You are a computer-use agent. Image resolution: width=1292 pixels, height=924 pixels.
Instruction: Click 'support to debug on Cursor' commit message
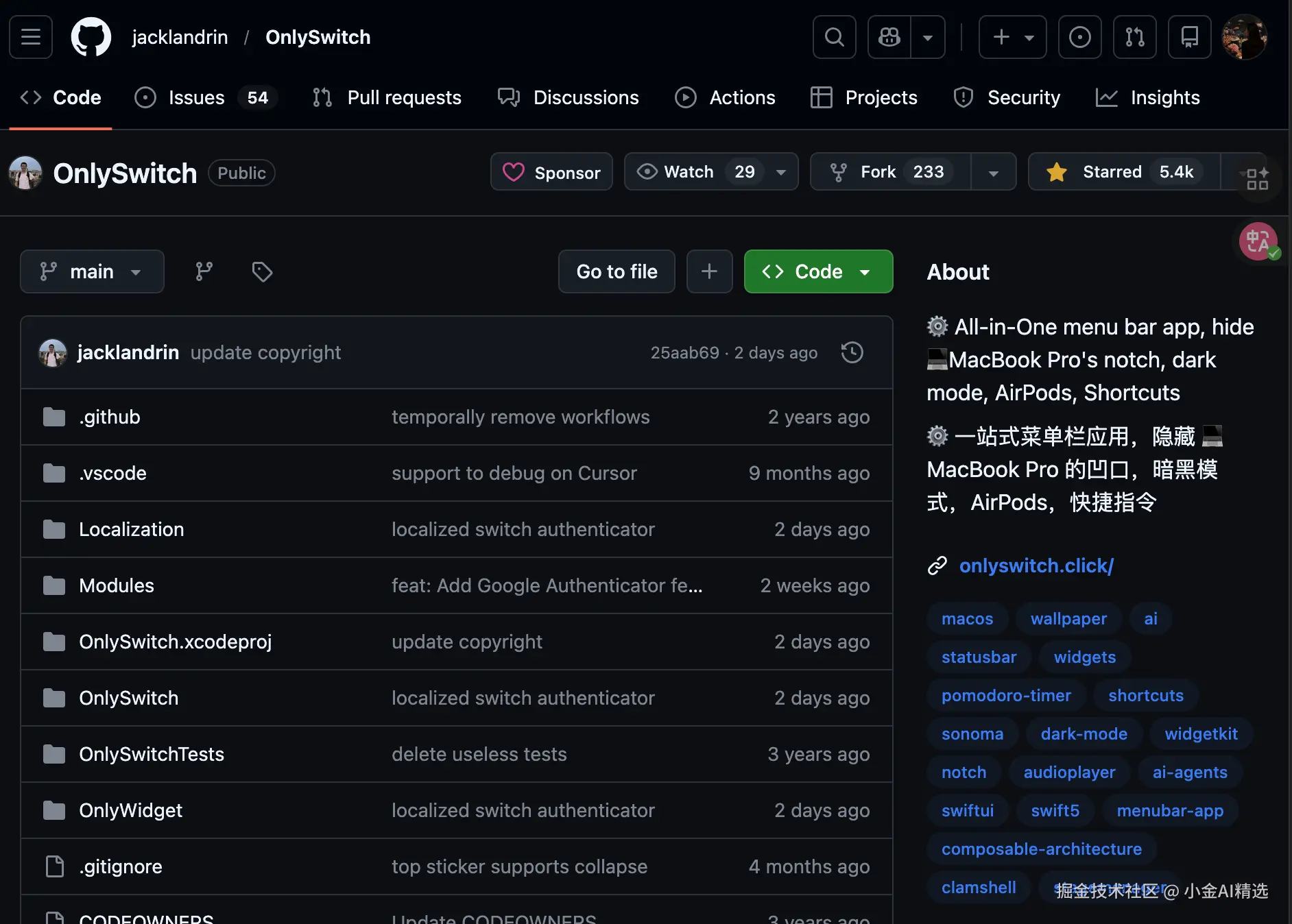514,473
